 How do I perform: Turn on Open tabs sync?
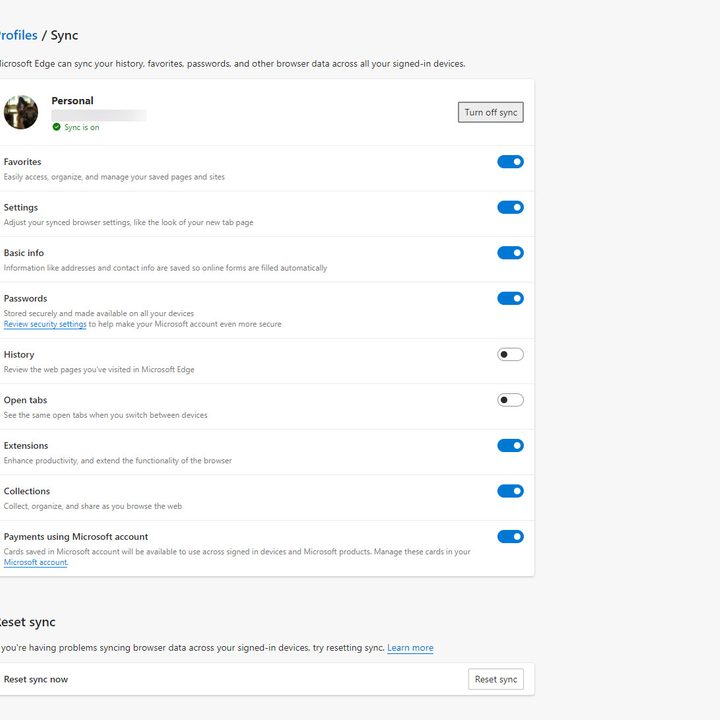coord(510,400)
